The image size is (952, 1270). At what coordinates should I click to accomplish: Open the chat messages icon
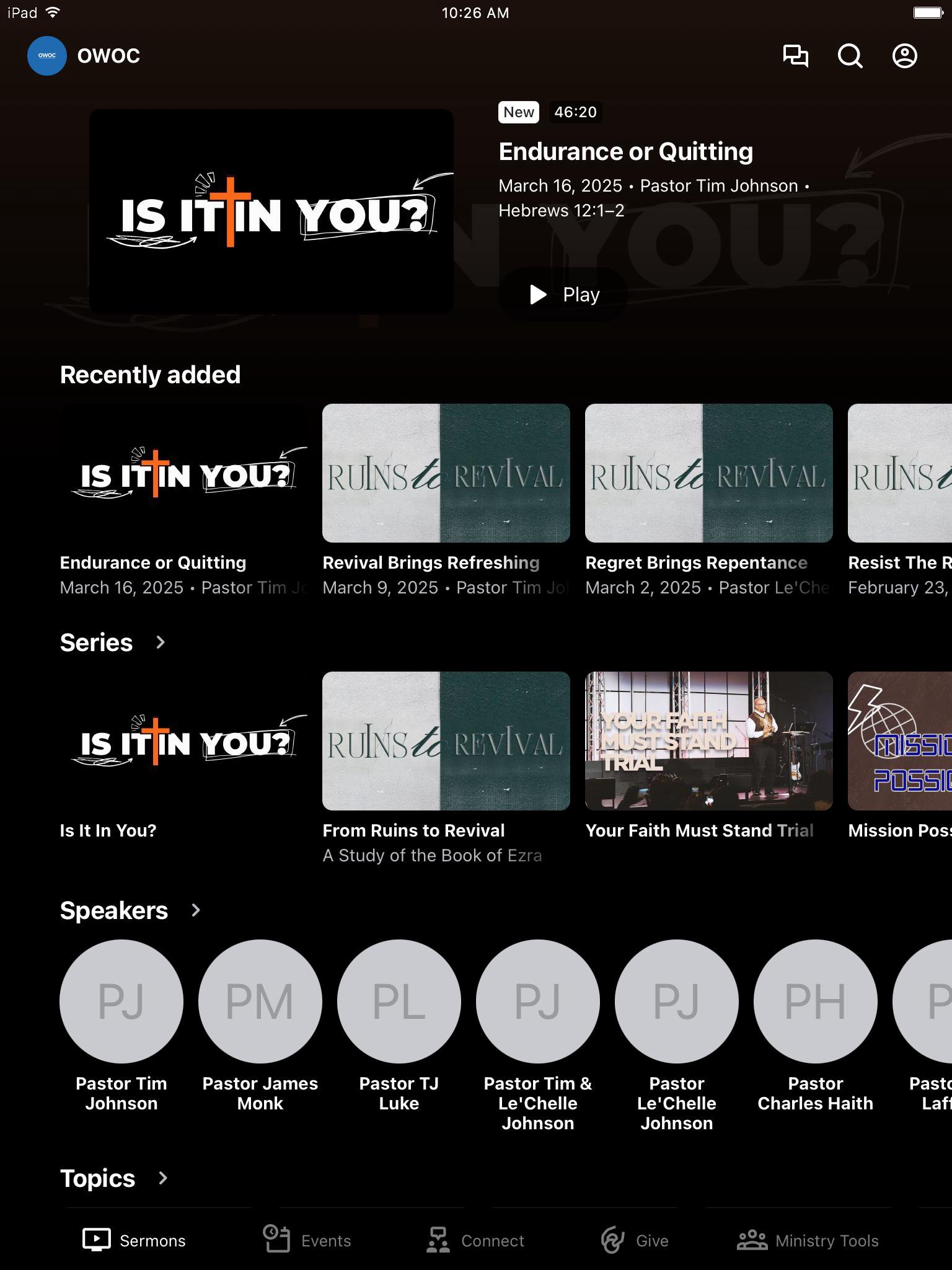(795, 56)
